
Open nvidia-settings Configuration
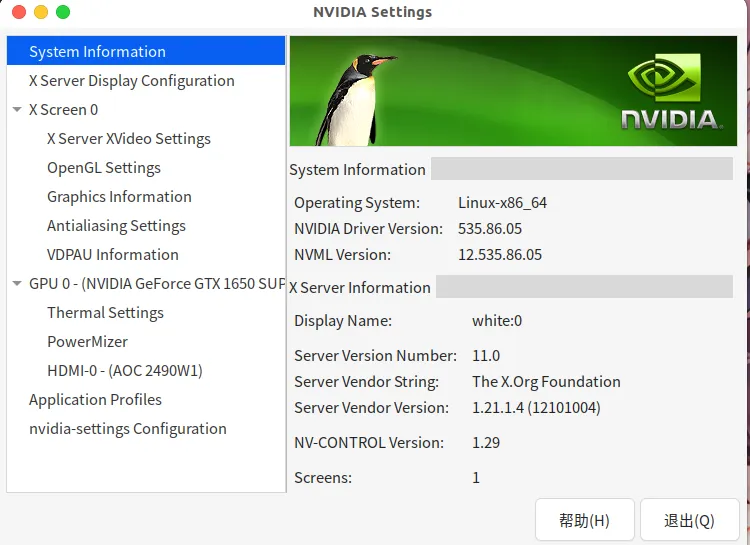point(127,429)
